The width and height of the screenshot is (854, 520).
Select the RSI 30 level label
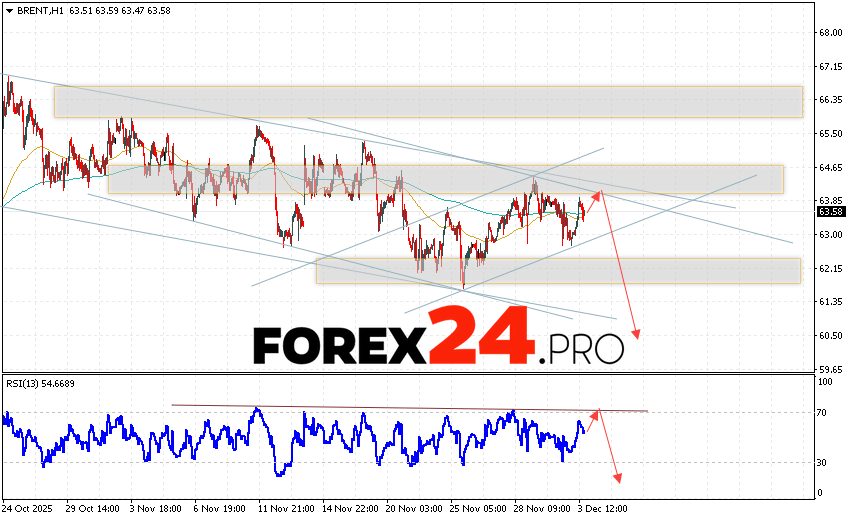(825, 462)
